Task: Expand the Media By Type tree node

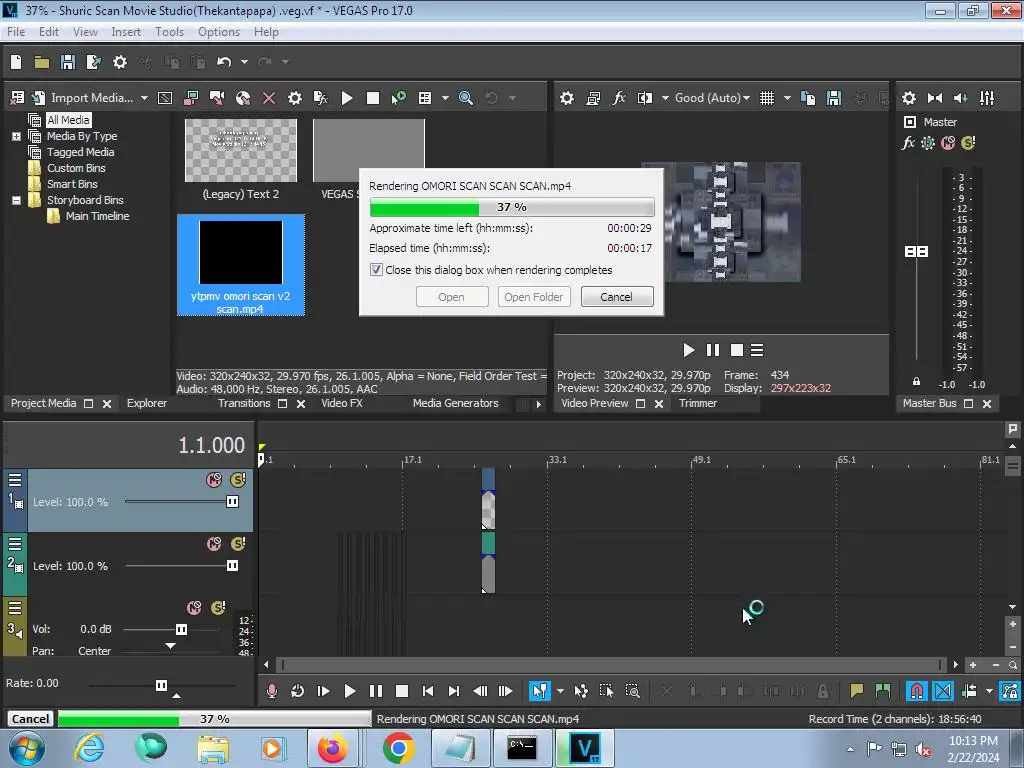Action: click(16, 136)
